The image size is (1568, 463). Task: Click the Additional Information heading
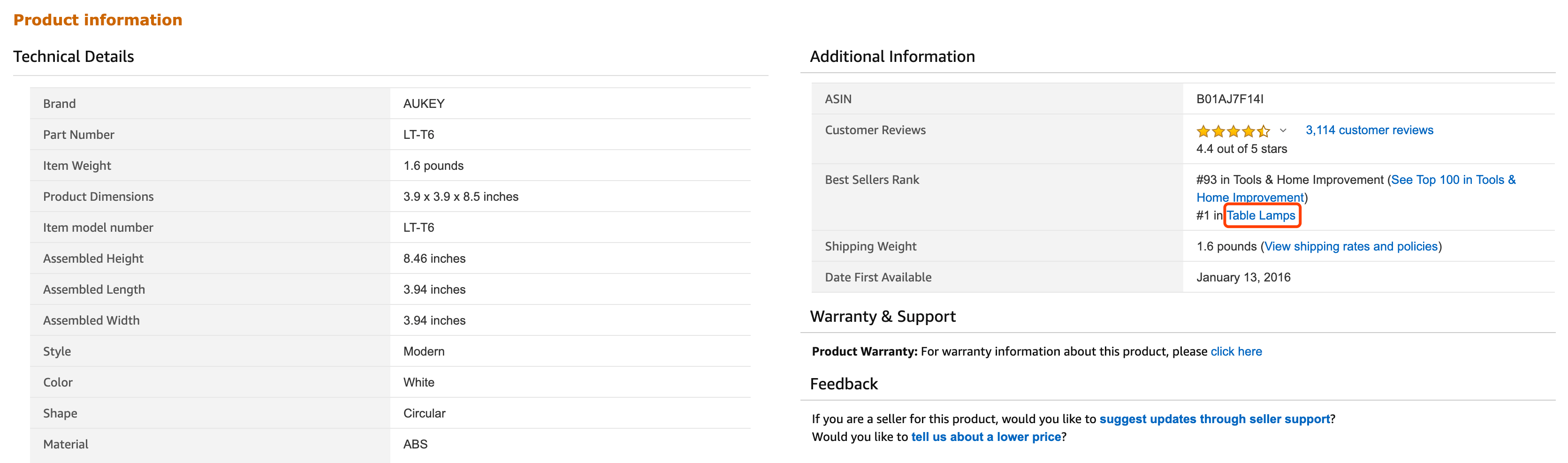point(892,57)
